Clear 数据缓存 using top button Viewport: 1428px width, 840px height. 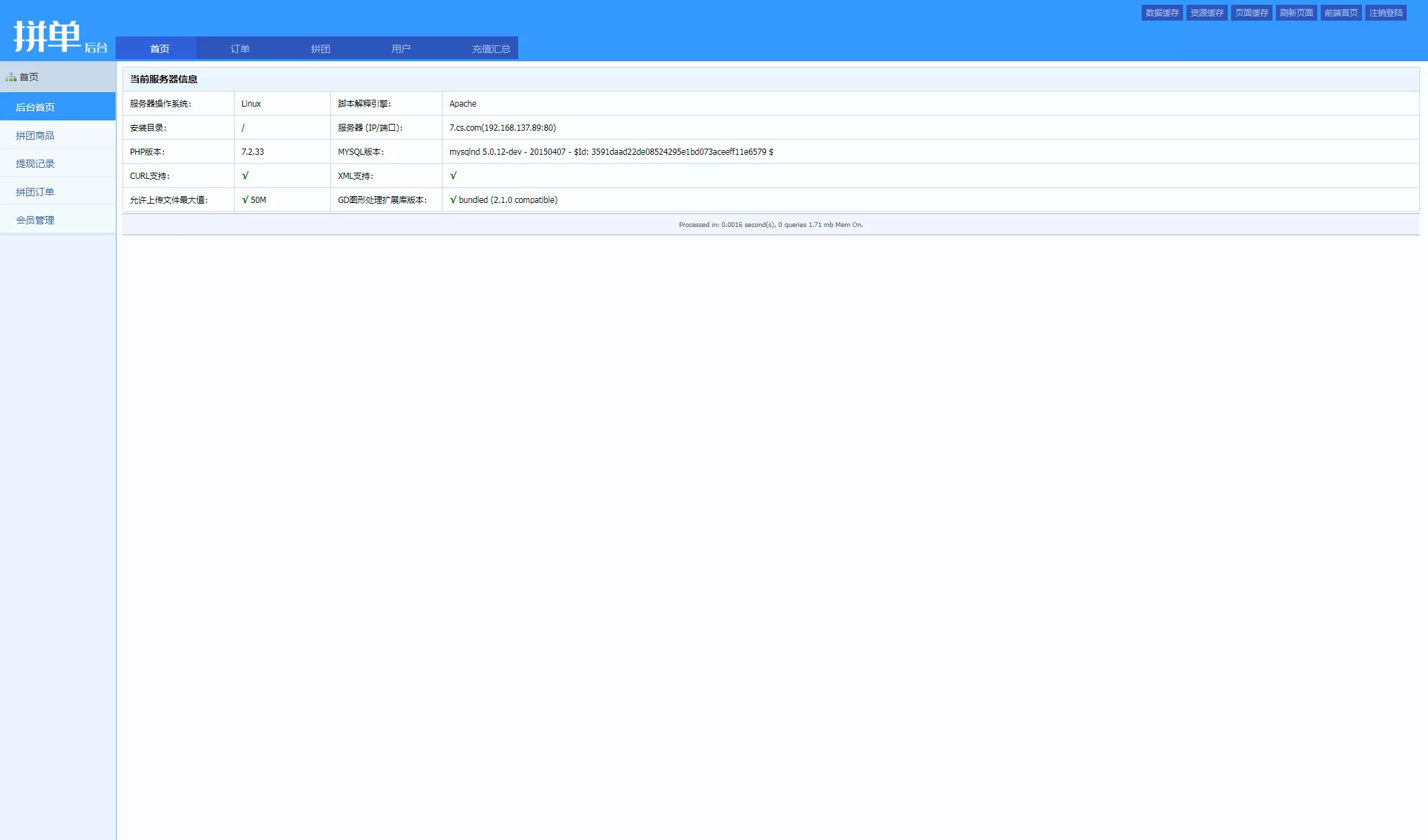1162,13
